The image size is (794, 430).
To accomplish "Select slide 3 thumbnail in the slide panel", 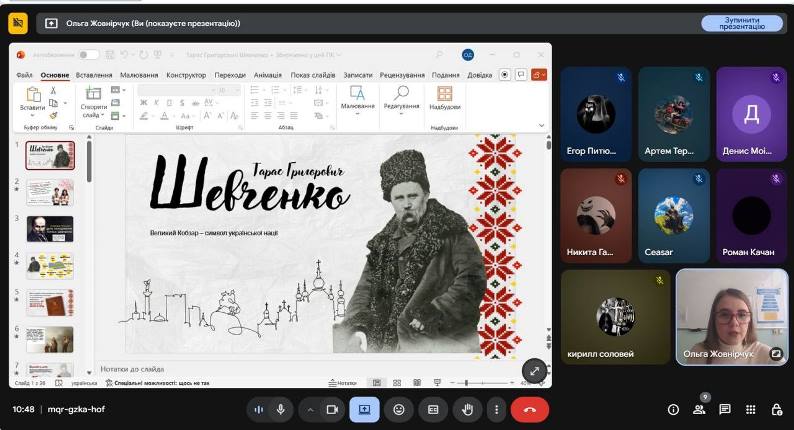I will [x=50, y=228].
